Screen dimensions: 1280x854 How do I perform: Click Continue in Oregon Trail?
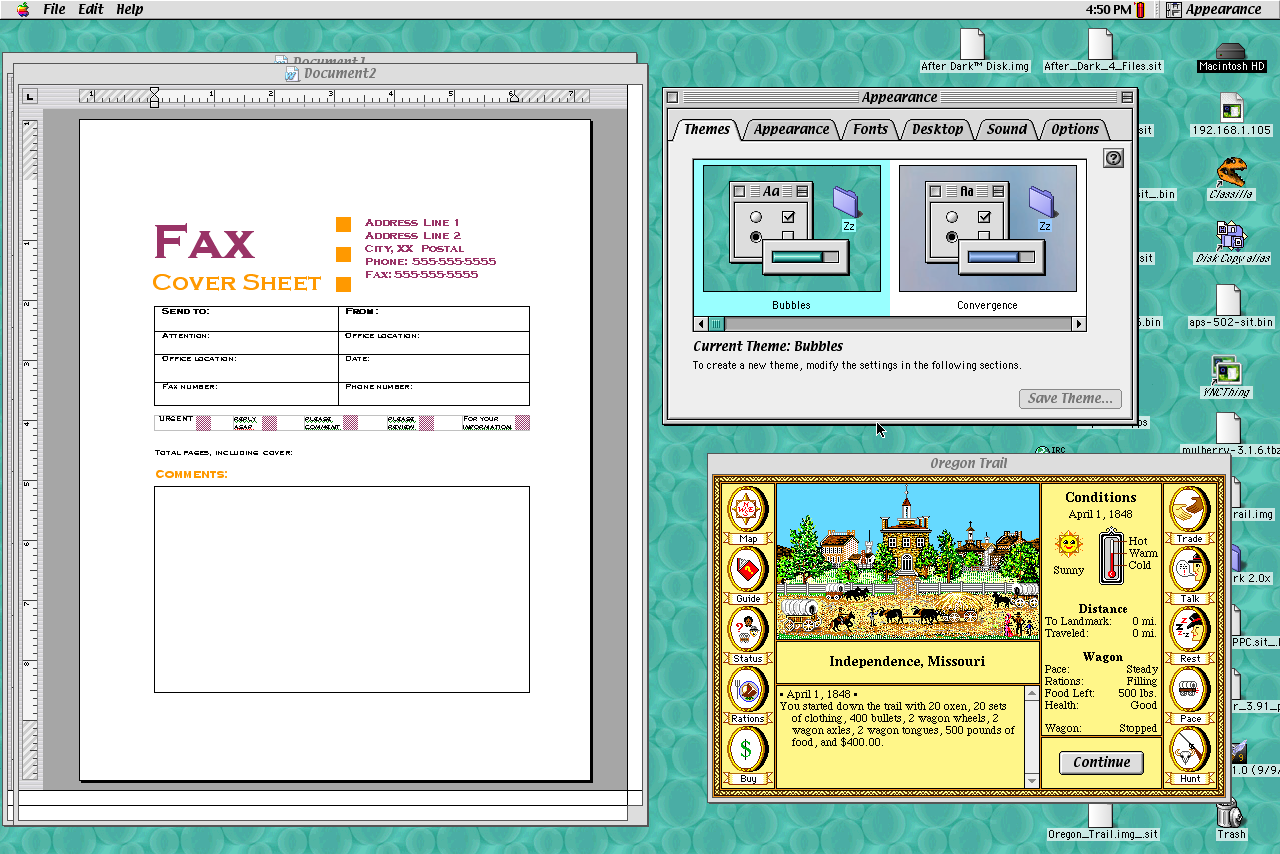point(1101,762)
